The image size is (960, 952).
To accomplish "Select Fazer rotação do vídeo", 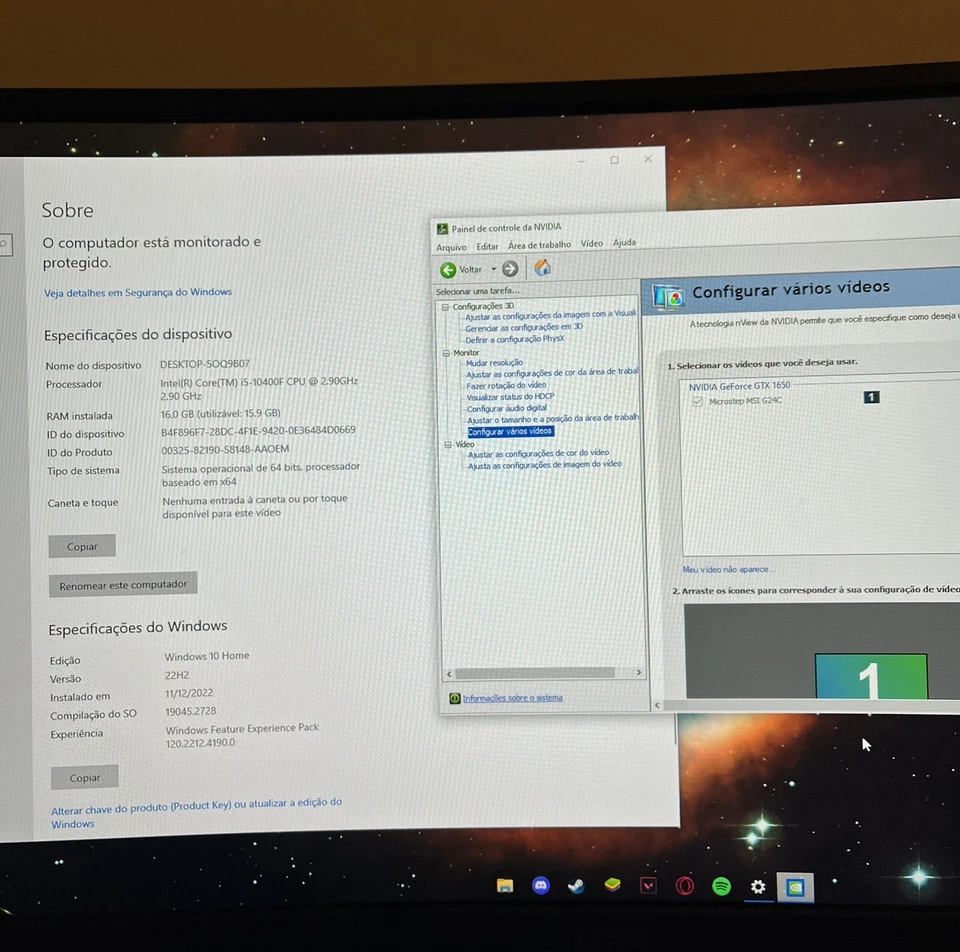I will 506,386.
